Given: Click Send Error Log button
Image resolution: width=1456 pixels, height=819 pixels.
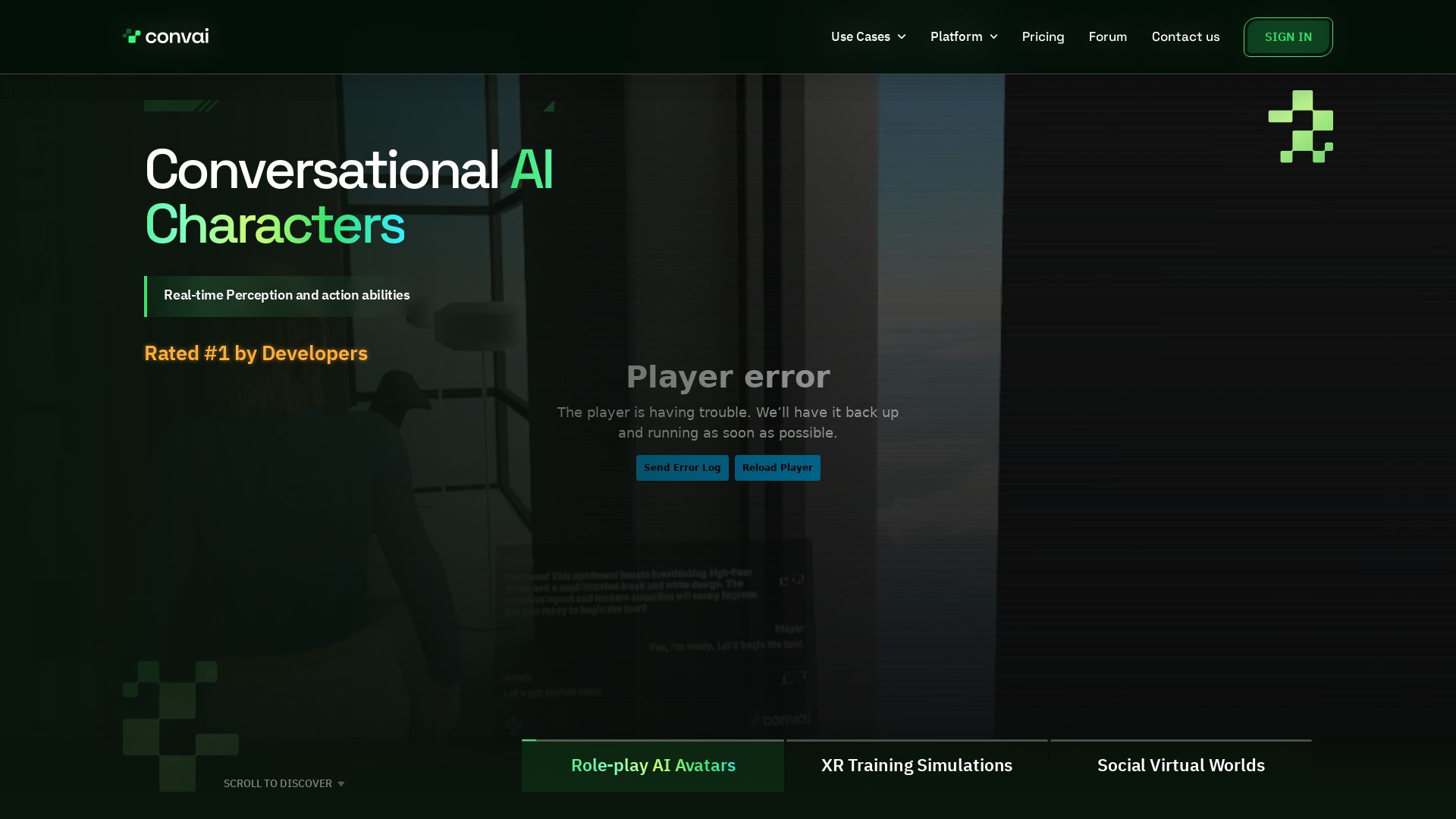Looking at the screenshot, I should [682, 468].
